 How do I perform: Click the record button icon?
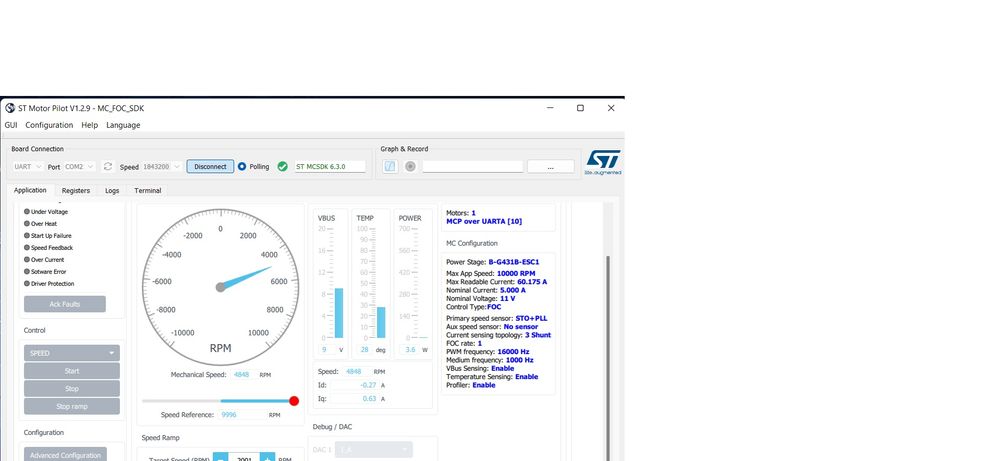click(411, 166)
